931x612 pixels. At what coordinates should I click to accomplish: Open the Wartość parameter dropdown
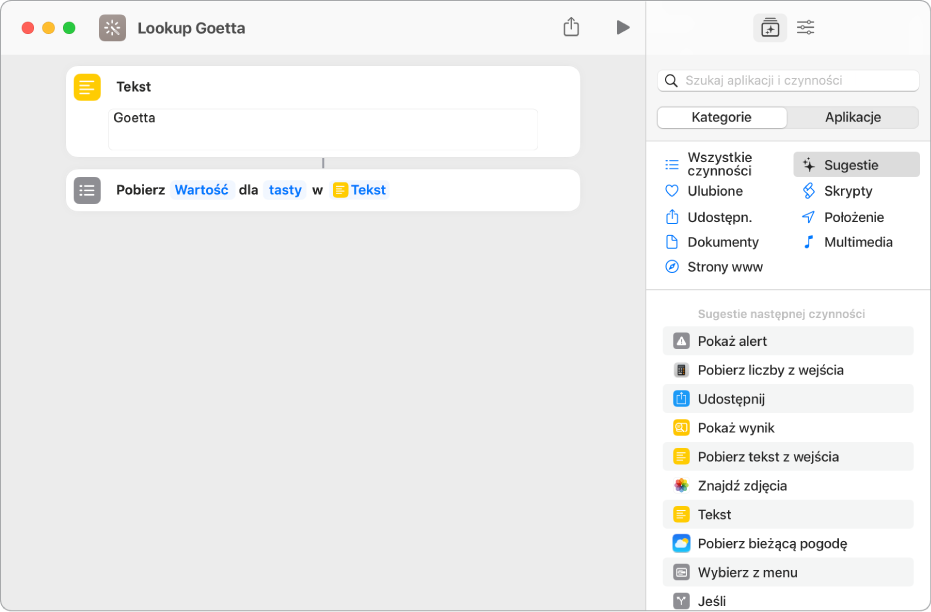pos(201,190)
